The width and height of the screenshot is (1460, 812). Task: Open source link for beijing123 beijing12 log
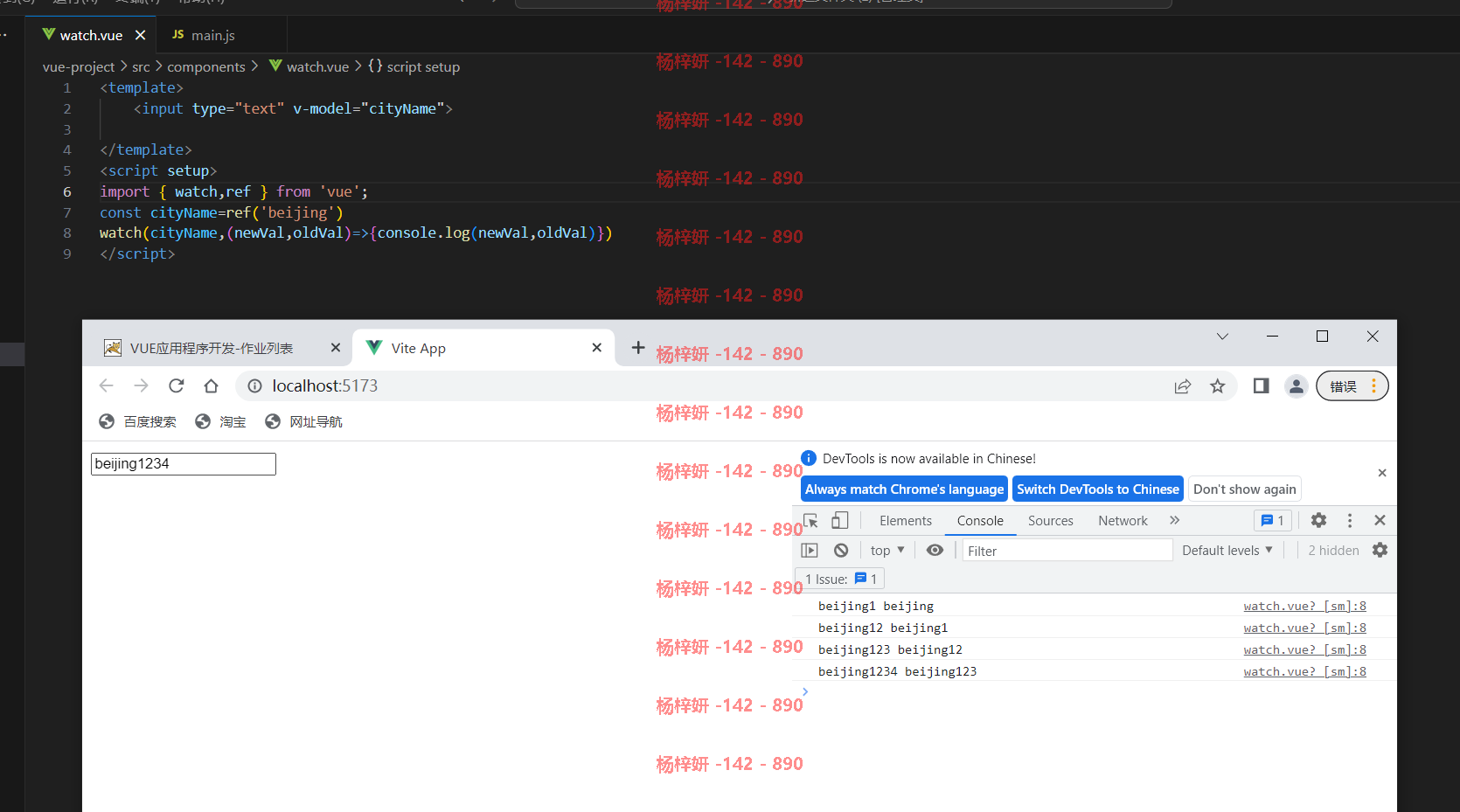coord(1304,649)
